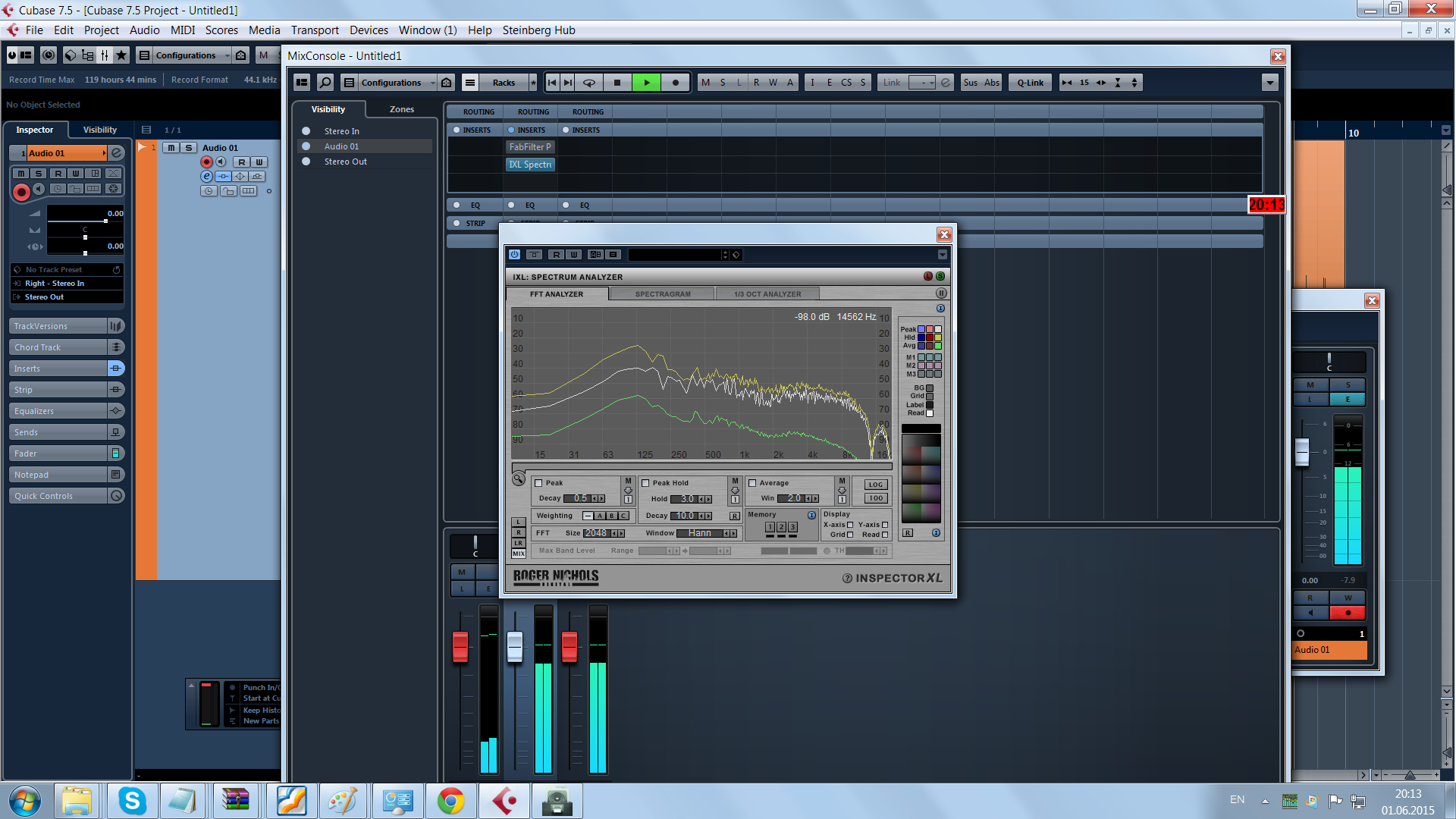This screenshot has width=1456, height=819.
Task: Open MixConsole function menu arrow at far right
Action: [1269, 83]
